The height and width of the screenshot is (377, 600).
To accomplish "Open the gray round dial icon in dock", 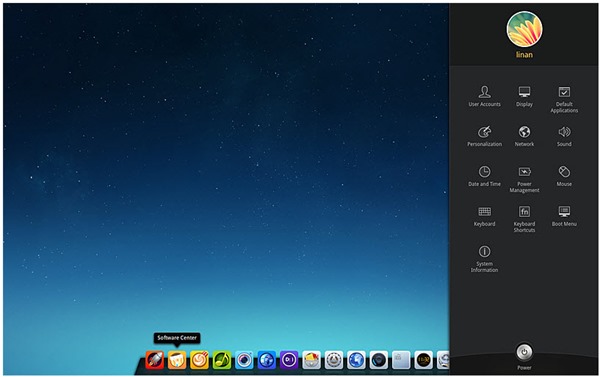I will 334,360.
